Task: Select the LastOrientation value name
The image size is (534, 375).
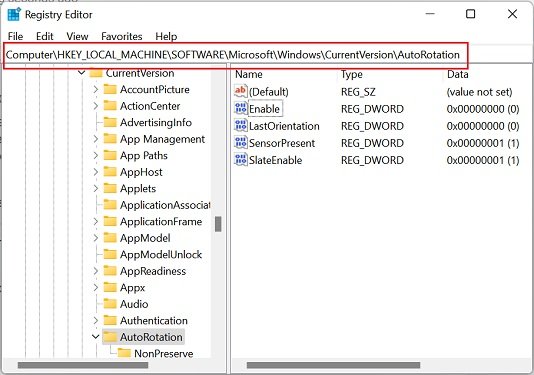Action: (284, 126)
